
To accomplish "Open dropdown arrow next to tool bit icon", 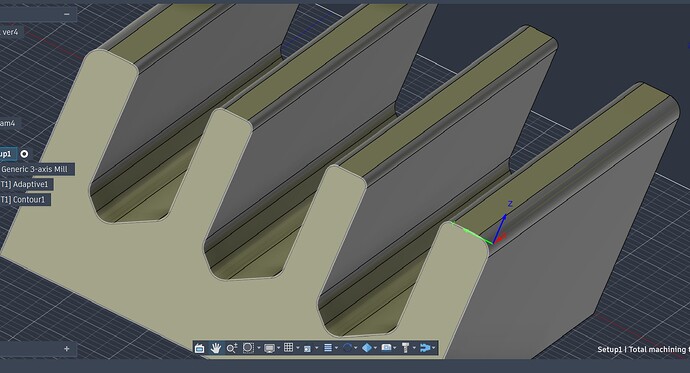I will pyautogui.click(x=414, y=348).
